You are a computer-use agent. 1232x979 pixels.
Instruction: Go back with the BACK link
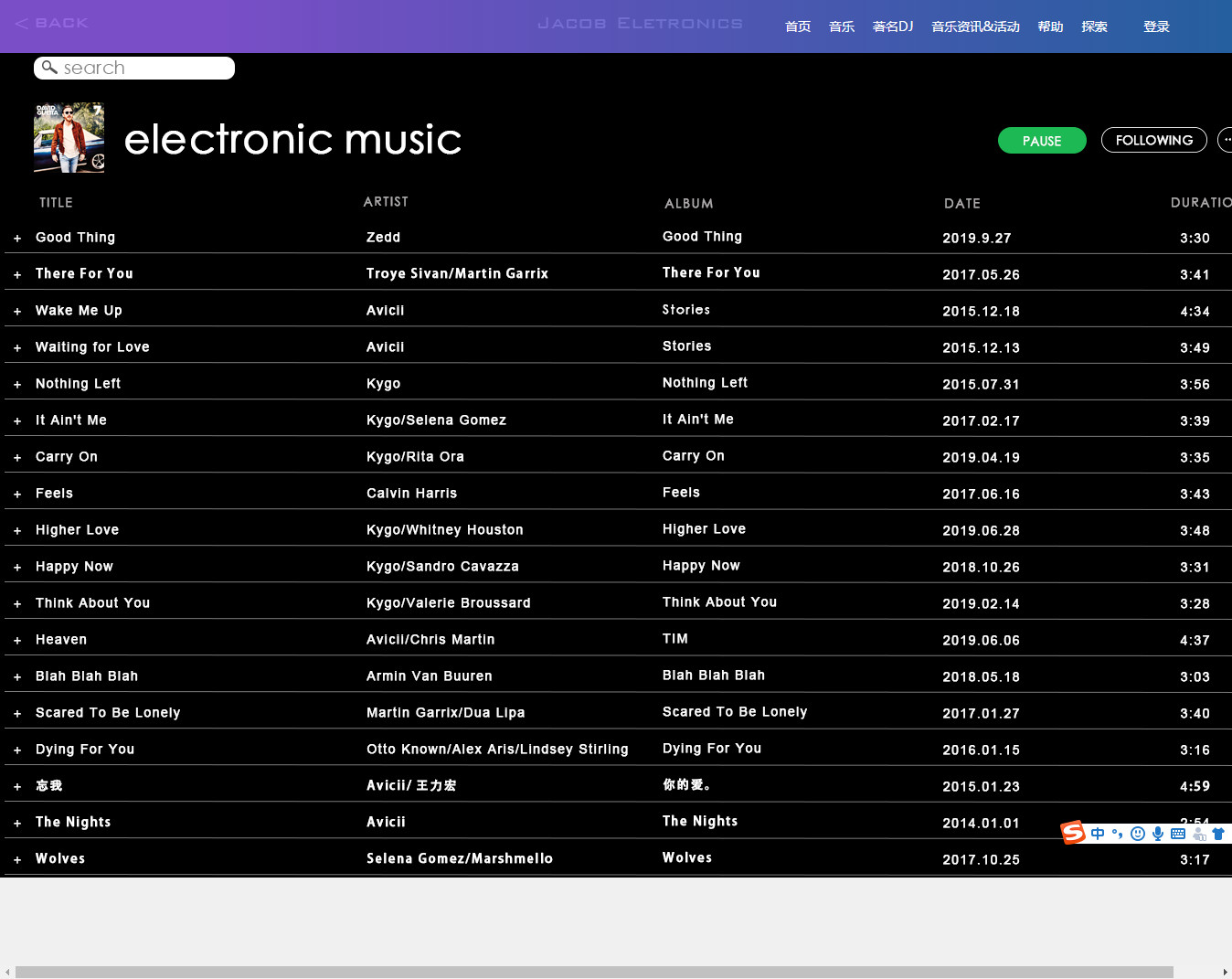coord(52,23)
